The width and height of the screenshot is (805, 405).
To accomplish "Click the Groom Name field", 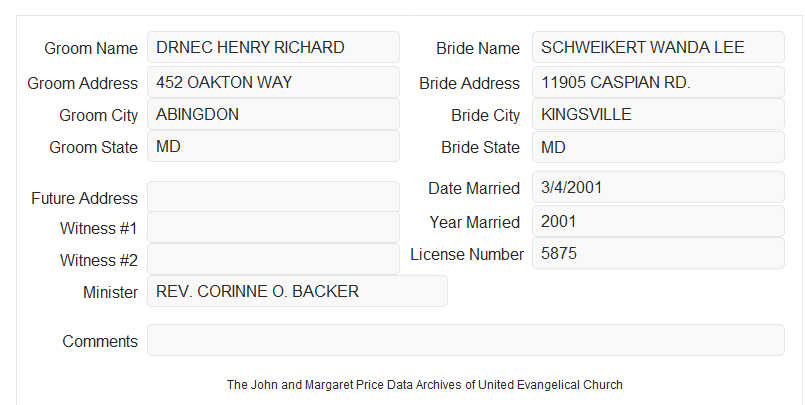I will click(x=273, y=47).
